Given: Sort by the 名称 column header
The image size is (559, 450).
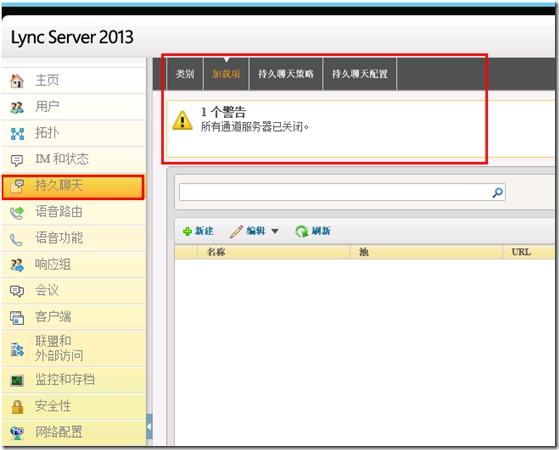Looking at the screenshot, I should [273, 252].
